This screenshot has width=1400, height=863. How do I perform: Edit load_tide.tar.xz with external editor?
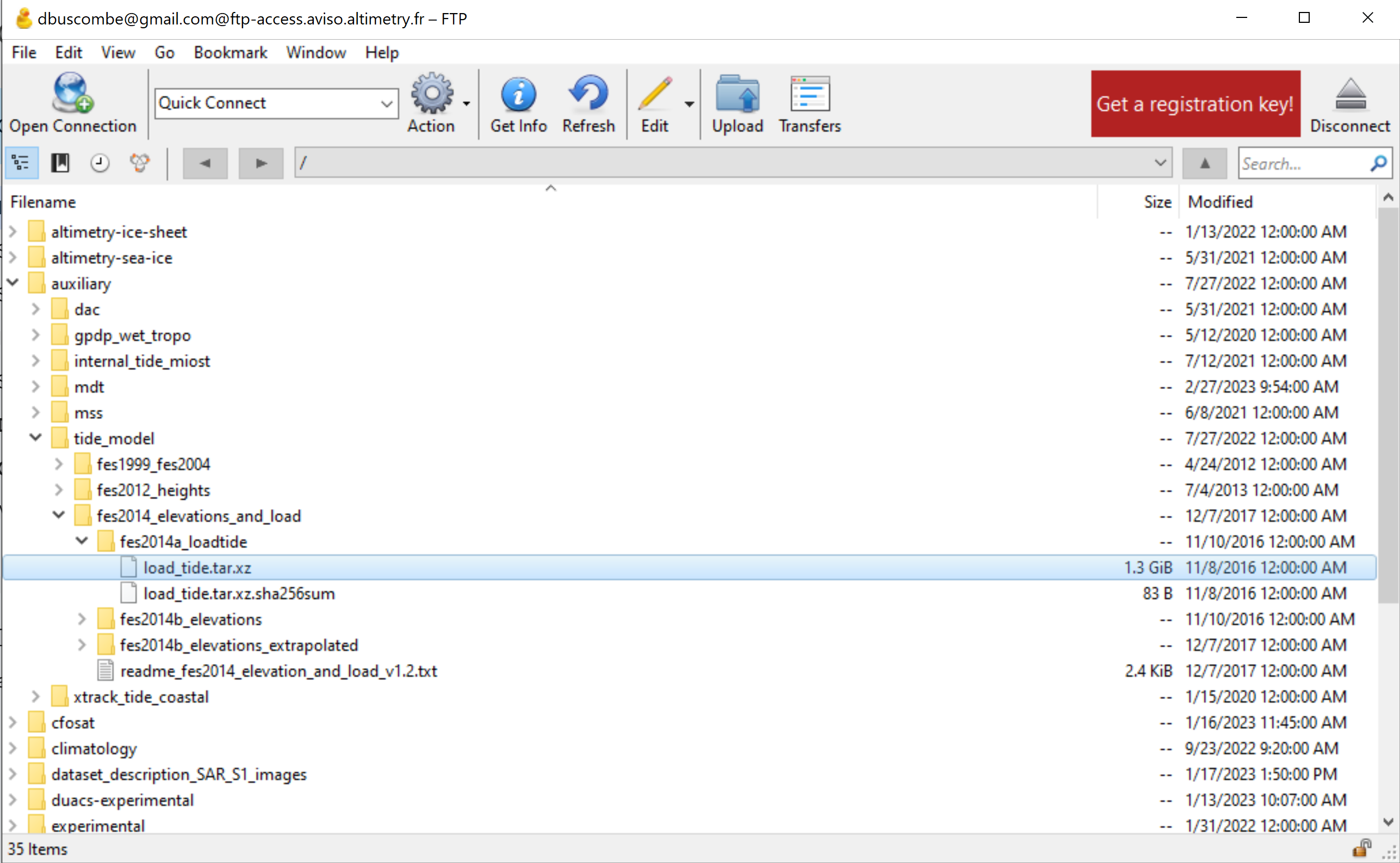[654, 103]
